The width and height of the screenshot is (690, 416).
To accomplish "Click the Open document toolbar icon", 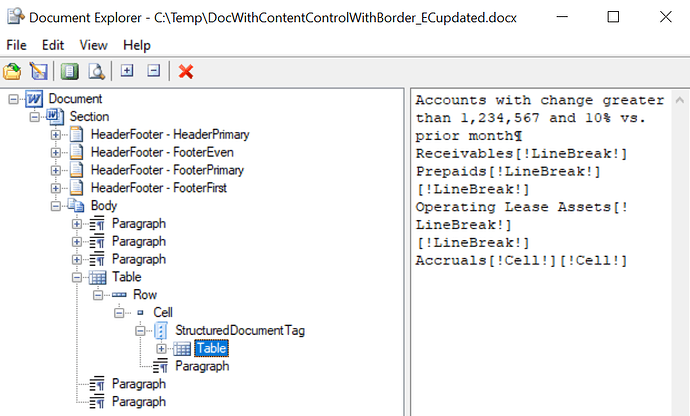I will pos(13,71).
